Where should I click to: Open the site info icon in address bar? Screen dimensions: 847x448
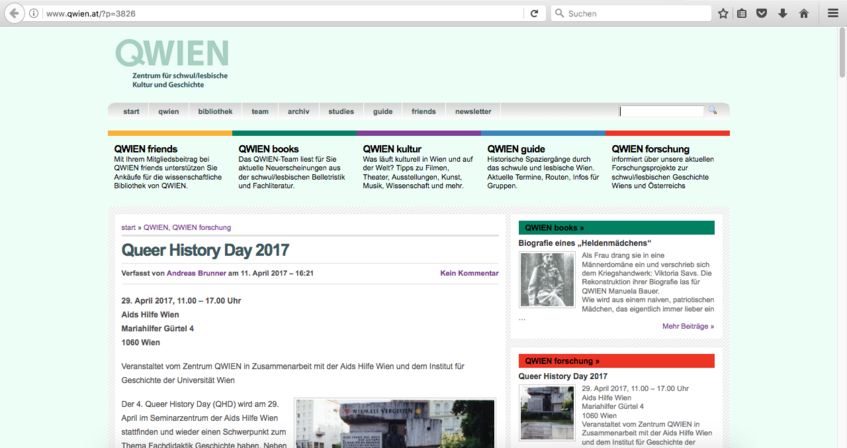(33, 14)
